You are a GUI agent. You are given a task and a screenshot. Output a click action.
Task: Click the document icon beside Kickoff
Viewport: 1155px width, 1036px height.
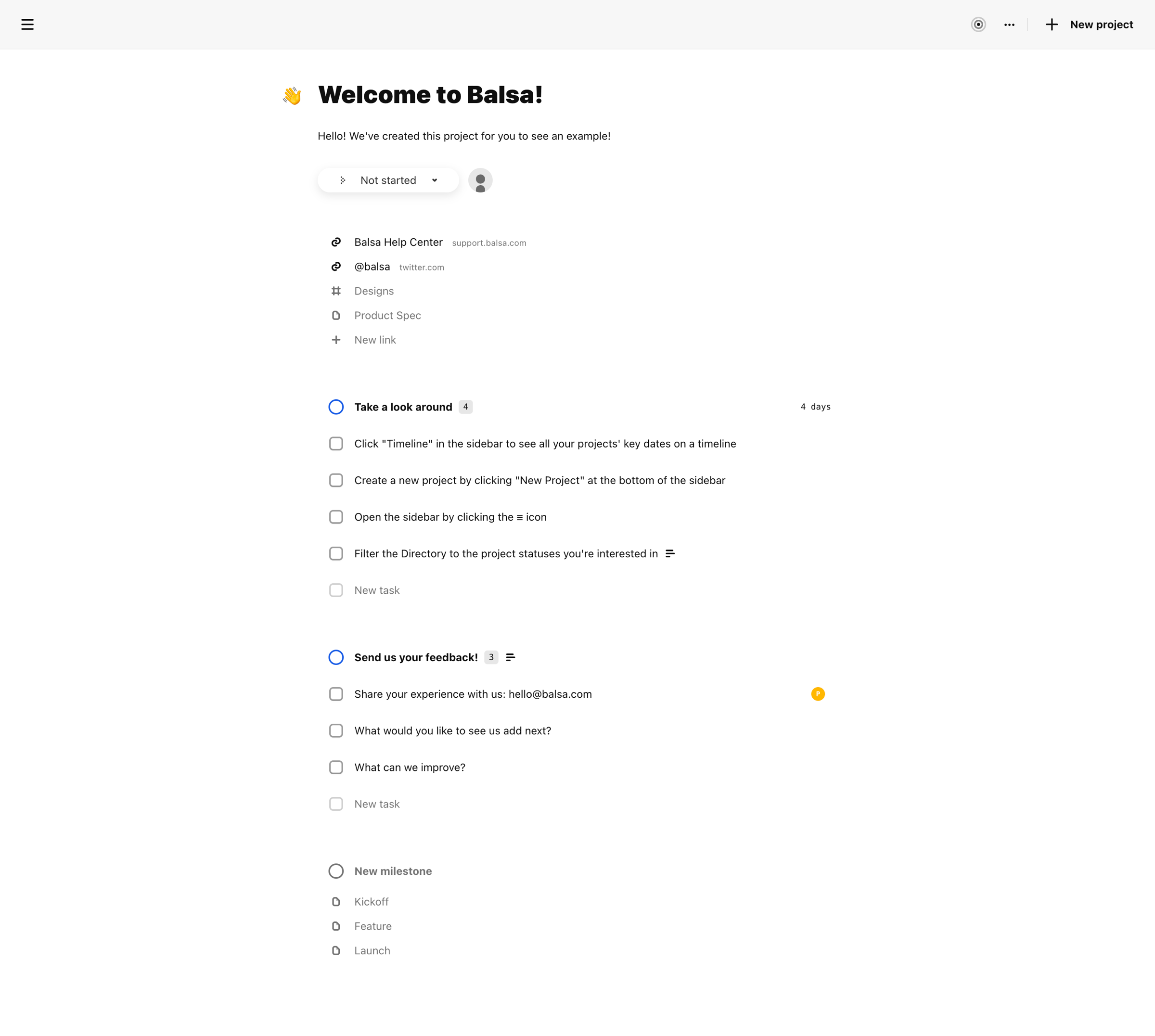click(x=336, y=902)
